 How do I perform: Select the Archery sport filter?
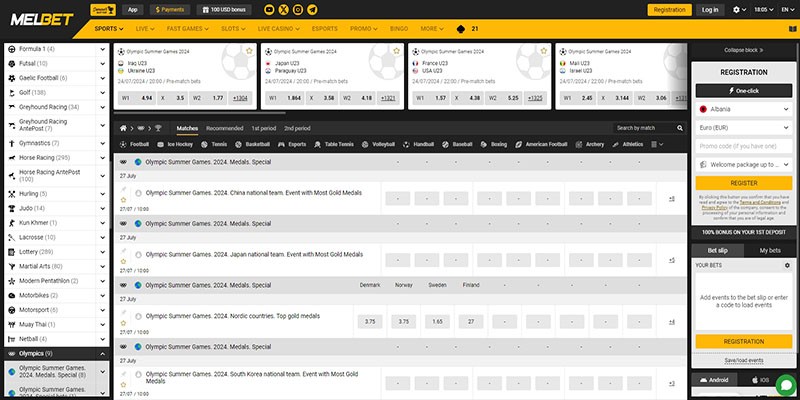click(x=590, y=144)
